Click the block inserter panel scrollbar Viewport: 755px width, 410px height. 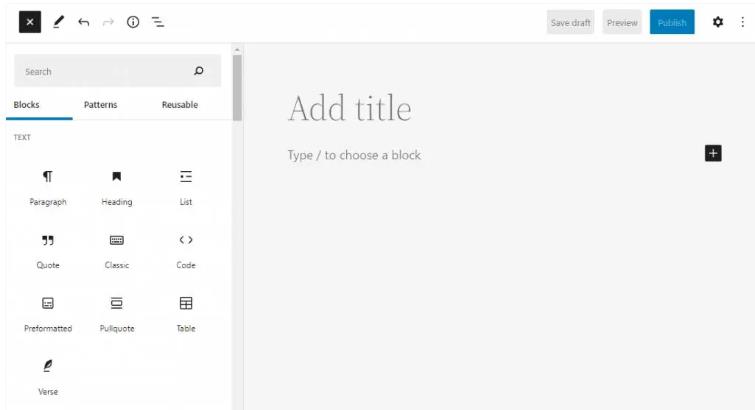[237, 85]
